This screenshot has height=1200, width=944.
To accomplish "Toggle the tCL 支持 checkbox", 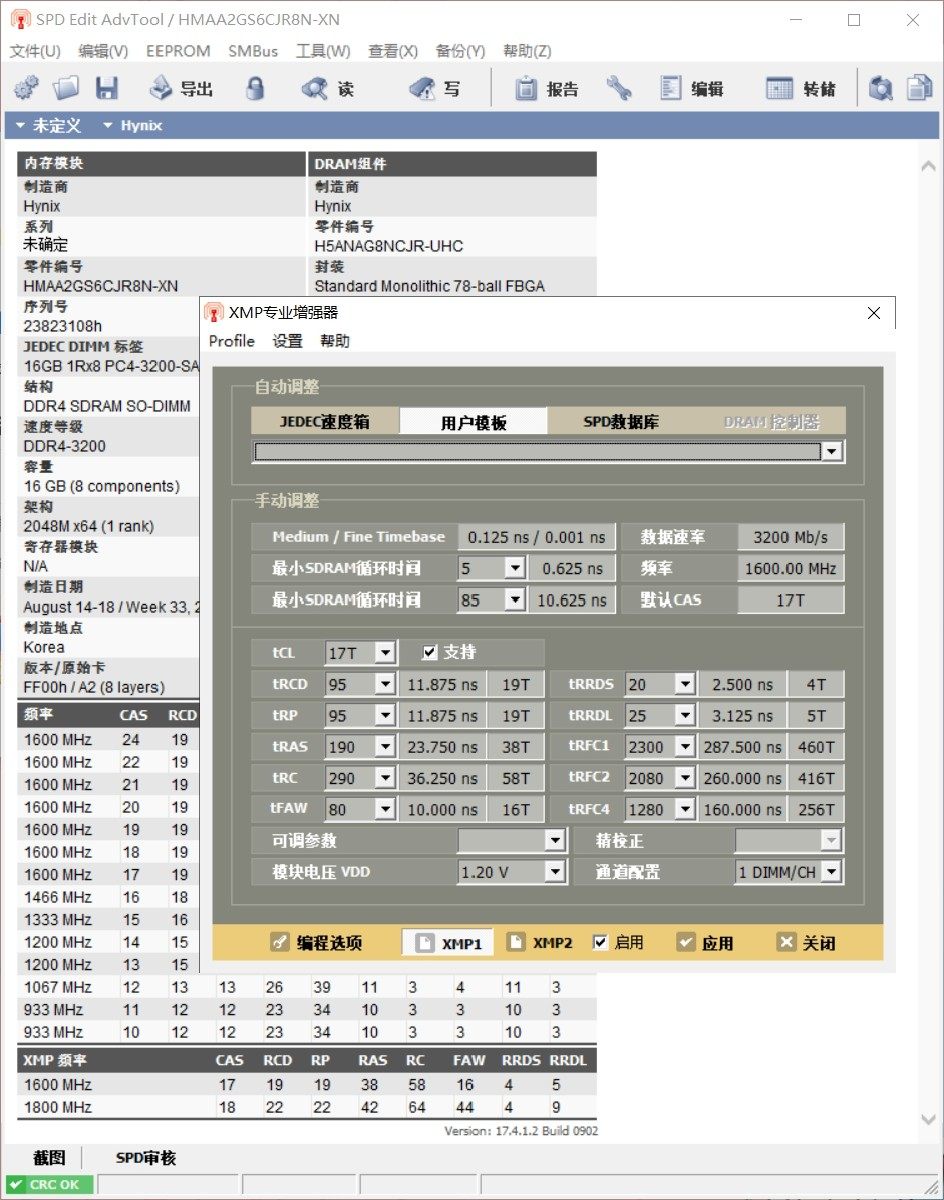I will [x=430, y=653].
